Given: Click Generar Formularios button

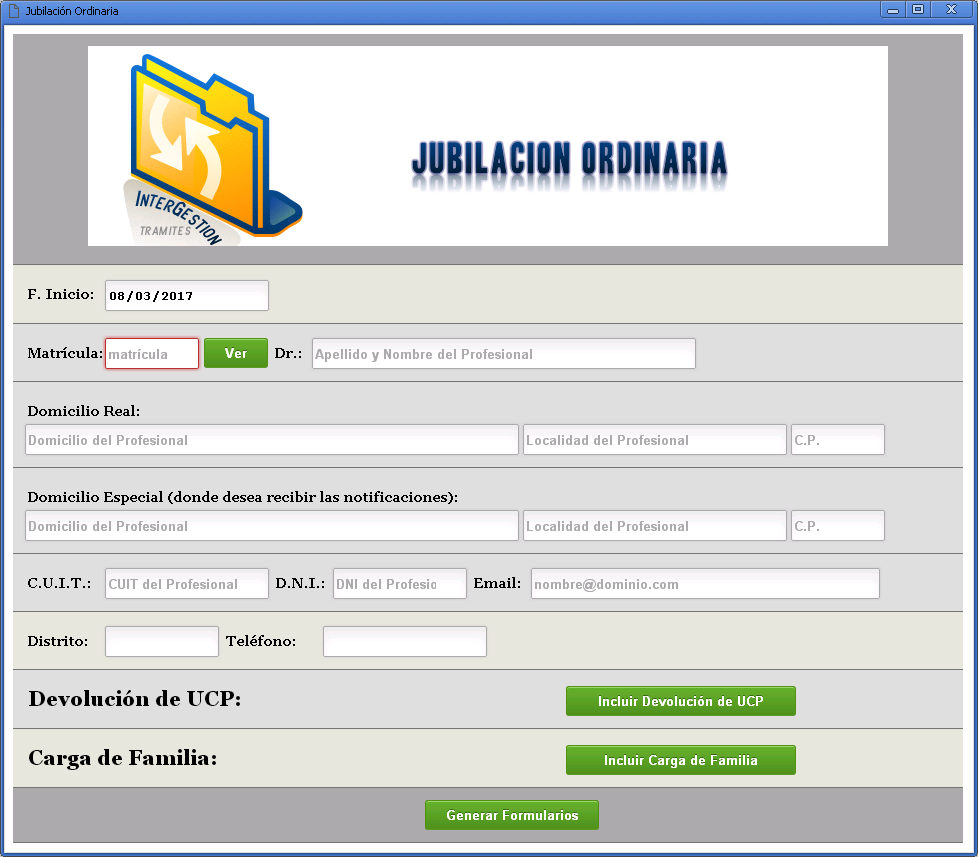Looking at the screenshot, I should click(x=512, y=815).
